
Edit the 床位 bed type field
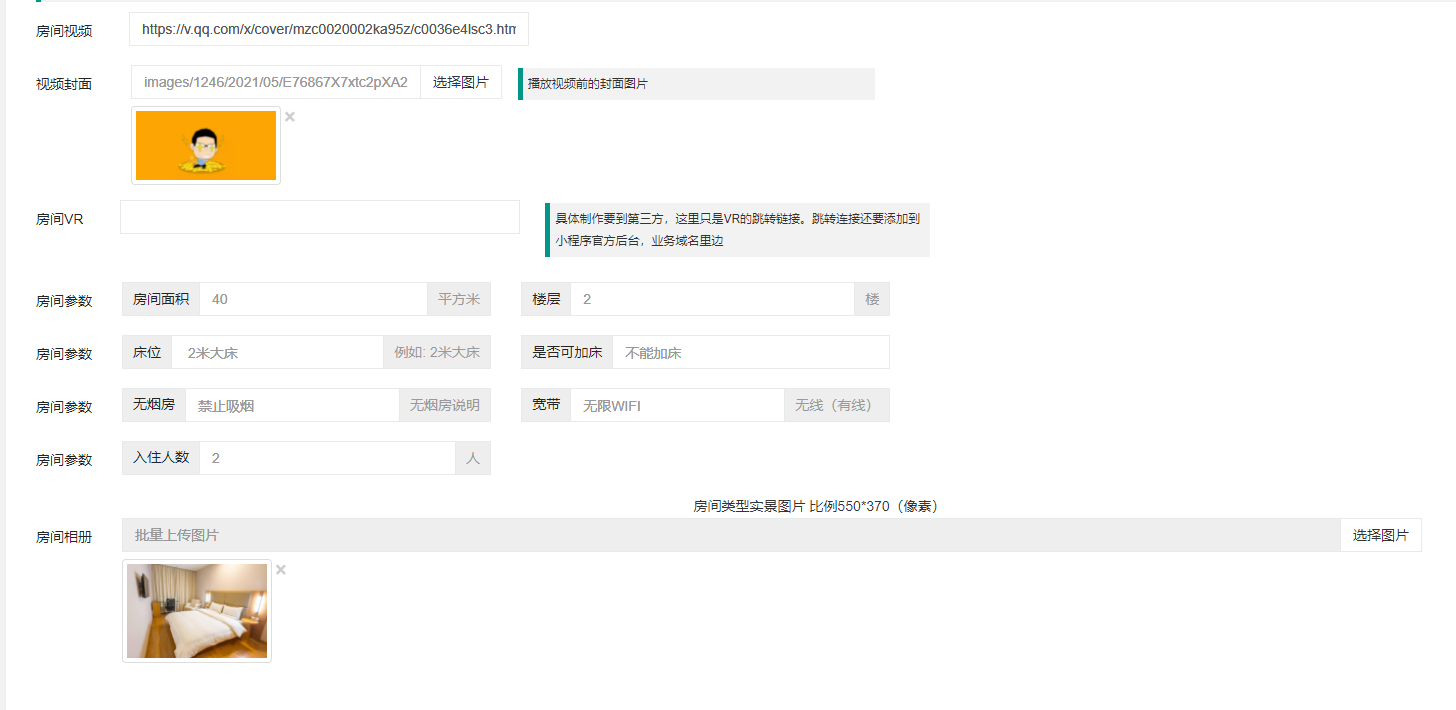(x=277, y=352)
